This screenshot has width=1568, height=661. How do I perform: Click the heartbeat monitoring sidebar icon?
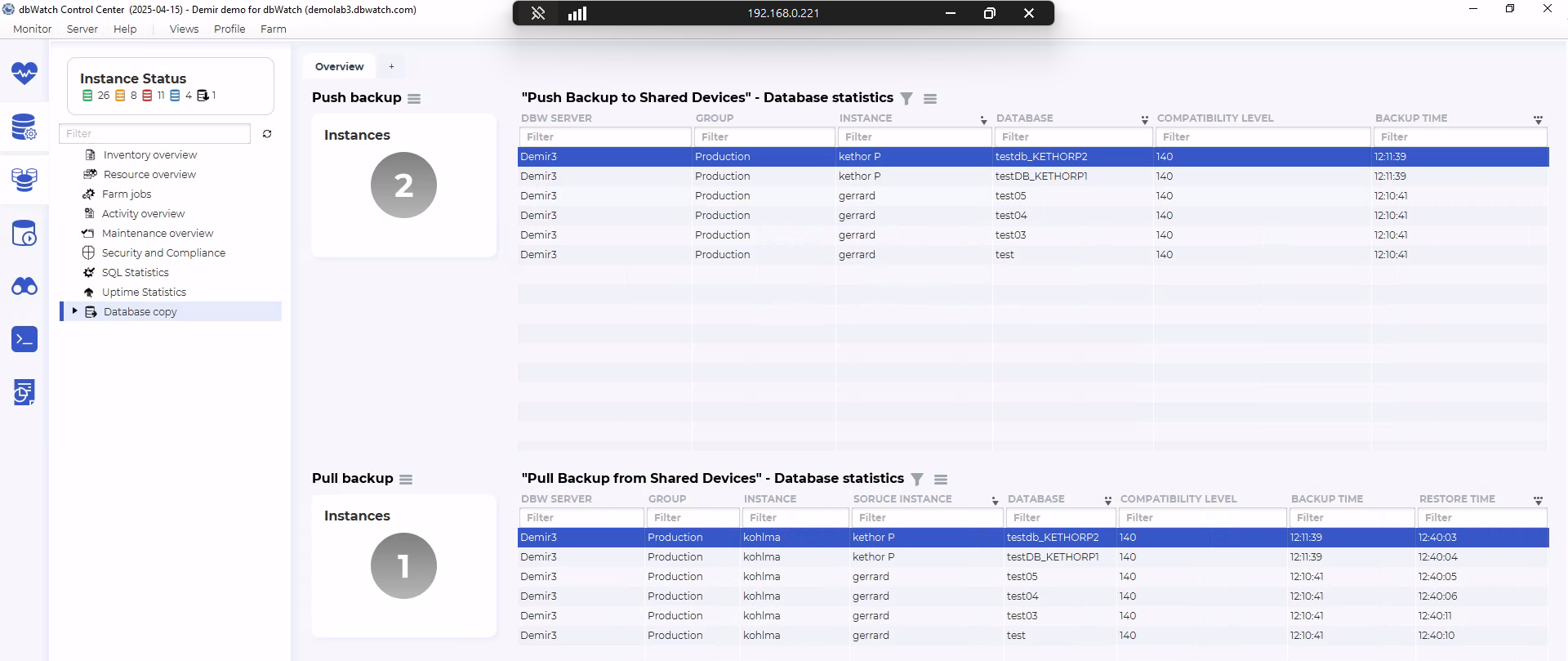[x=24, y=74]
